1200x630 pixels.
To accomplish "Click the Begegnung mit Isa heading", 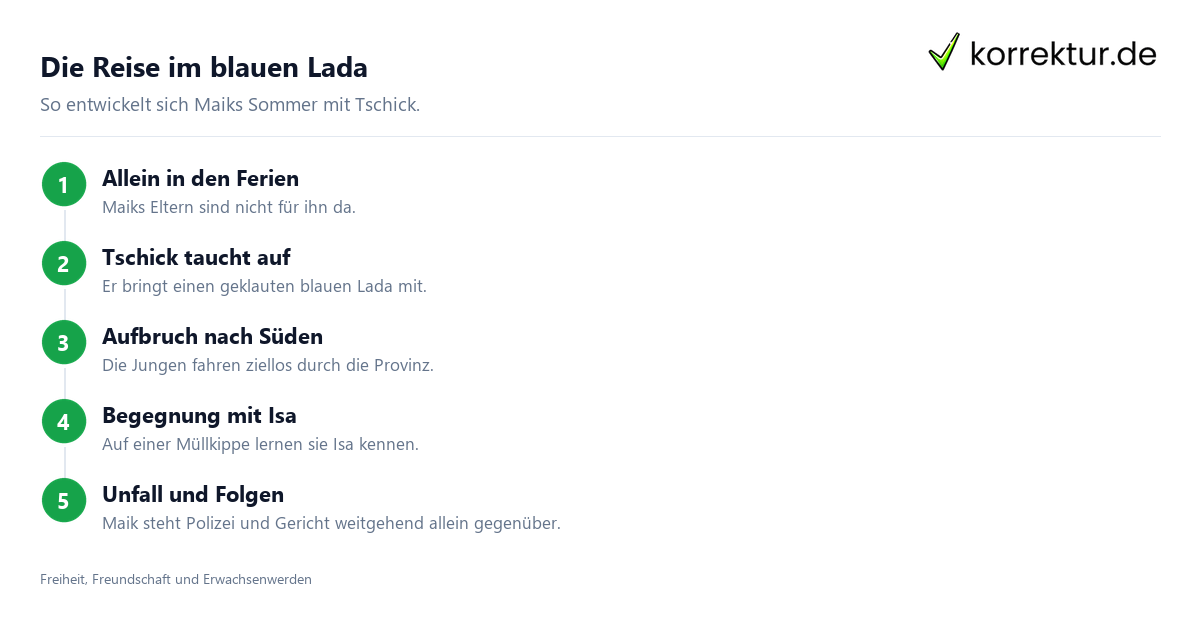I will (199, 416).
